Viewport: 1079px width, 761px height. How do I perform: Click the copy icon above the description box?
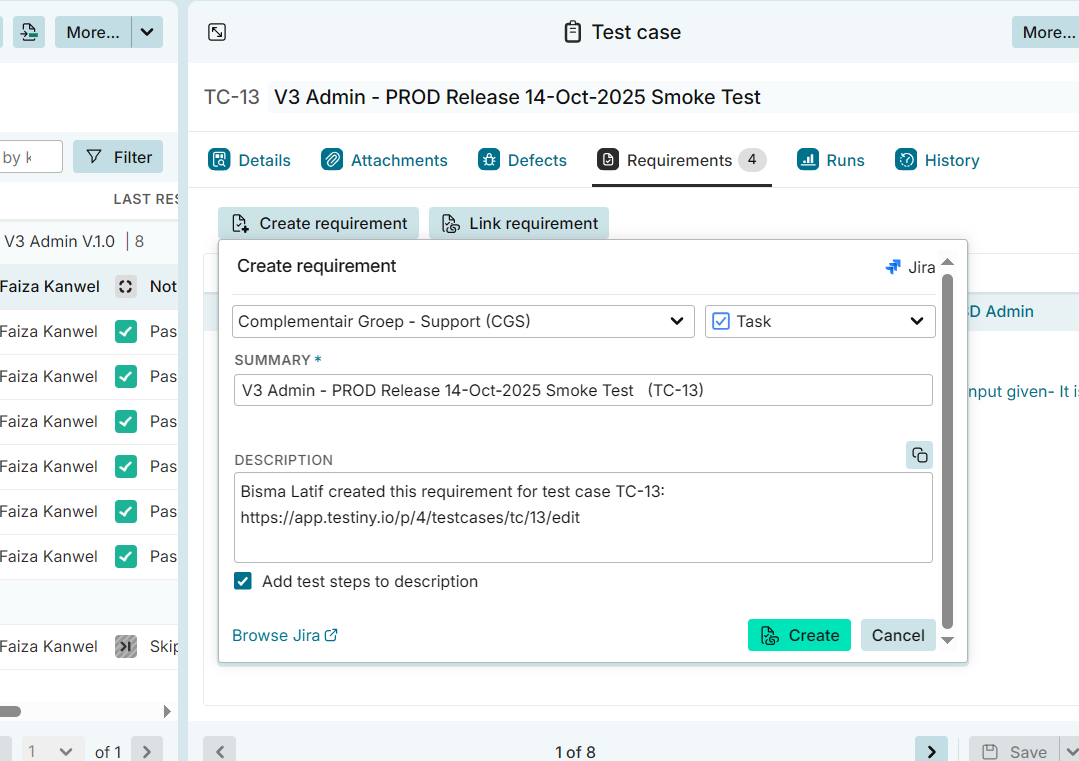(x=919, y=455)
